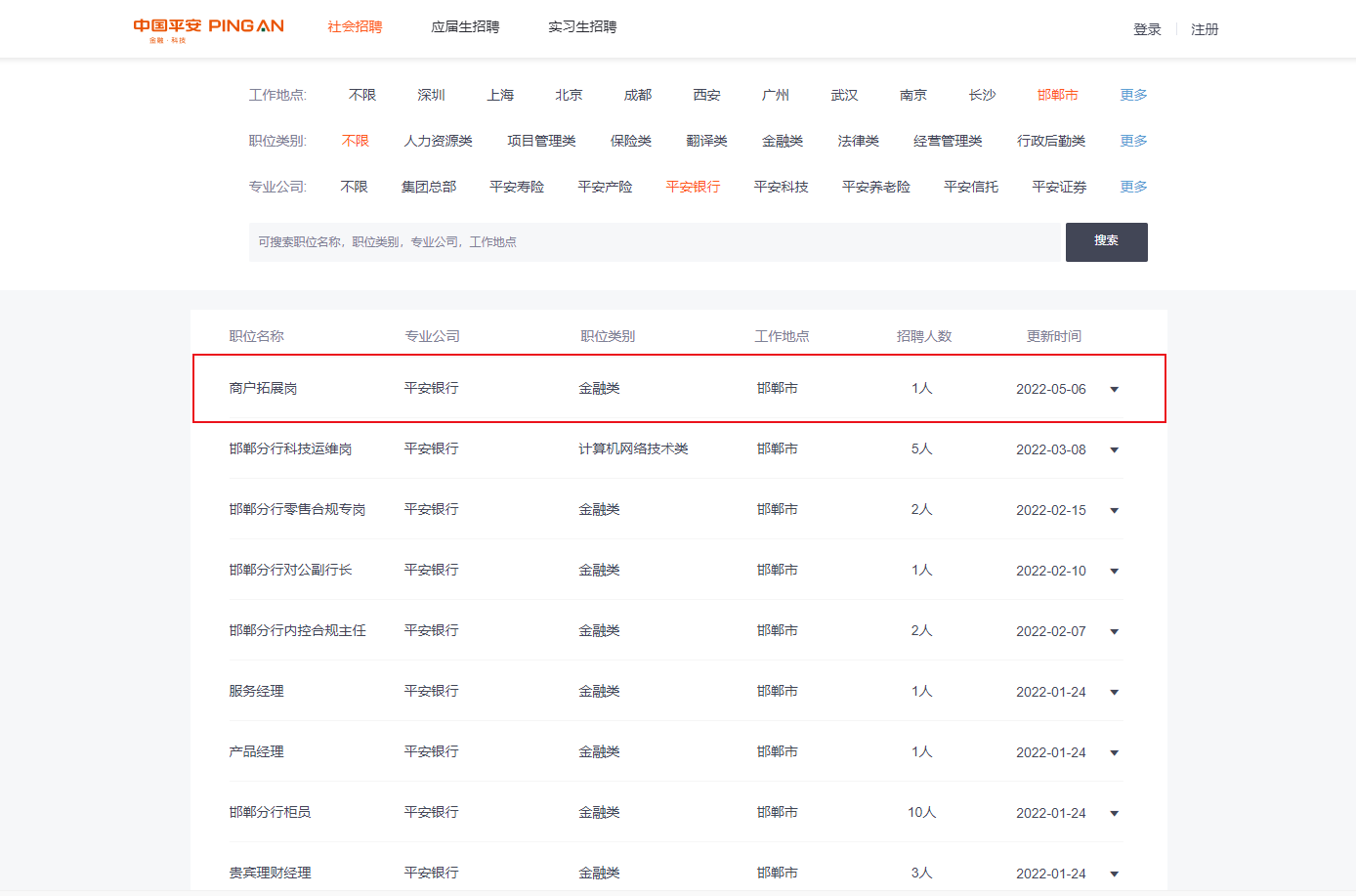This screenshot has width=1356, height=896.
Task: Filter category by 法律类
Action: pos(858,141)
